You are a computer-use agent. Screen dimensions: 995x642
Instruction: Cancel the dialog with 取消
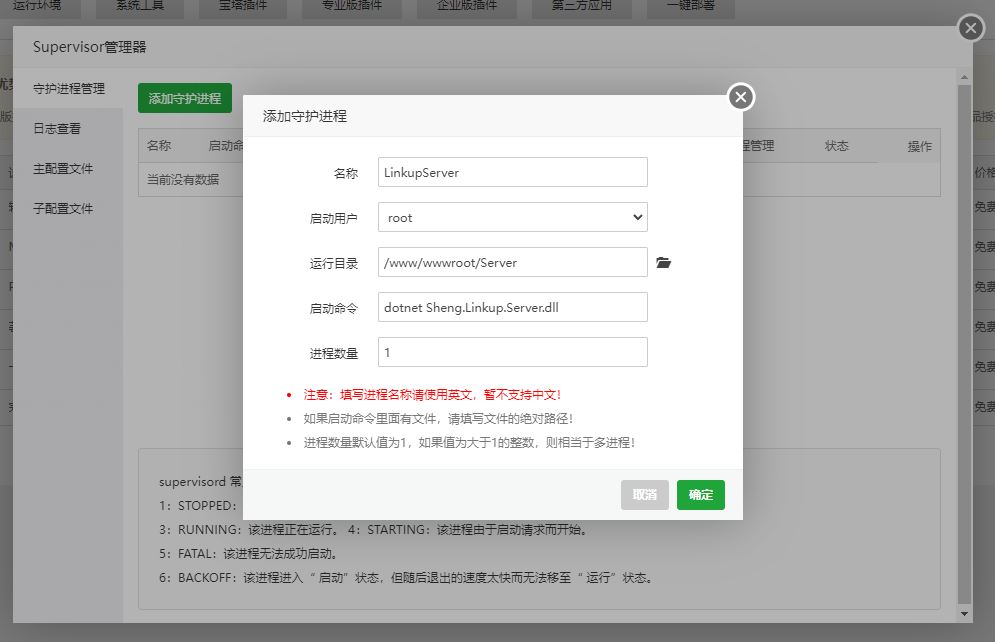coord(644,495)
